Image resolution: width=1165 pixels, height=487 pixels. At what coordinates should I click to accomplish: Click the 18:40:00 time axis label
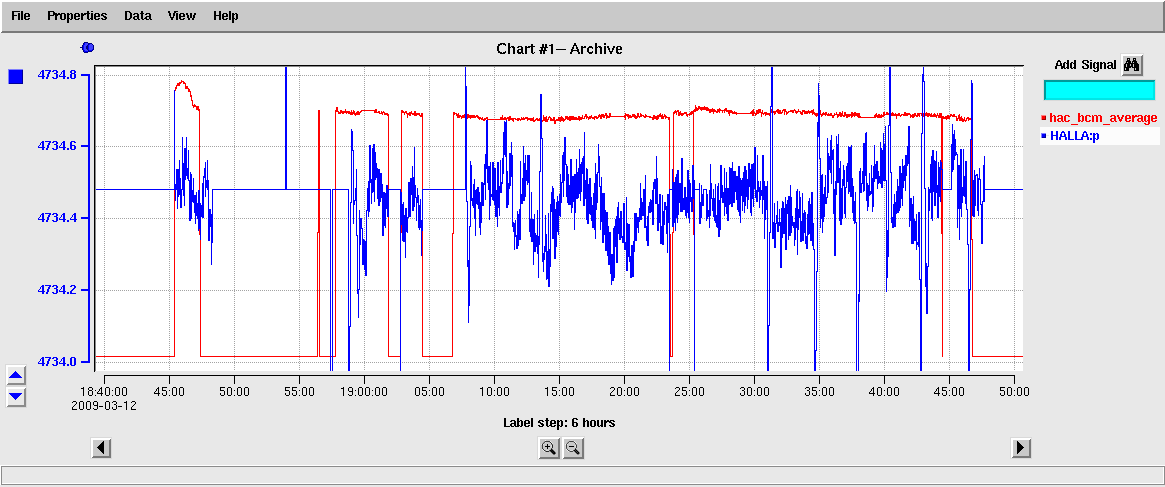[x=104, y=391]
